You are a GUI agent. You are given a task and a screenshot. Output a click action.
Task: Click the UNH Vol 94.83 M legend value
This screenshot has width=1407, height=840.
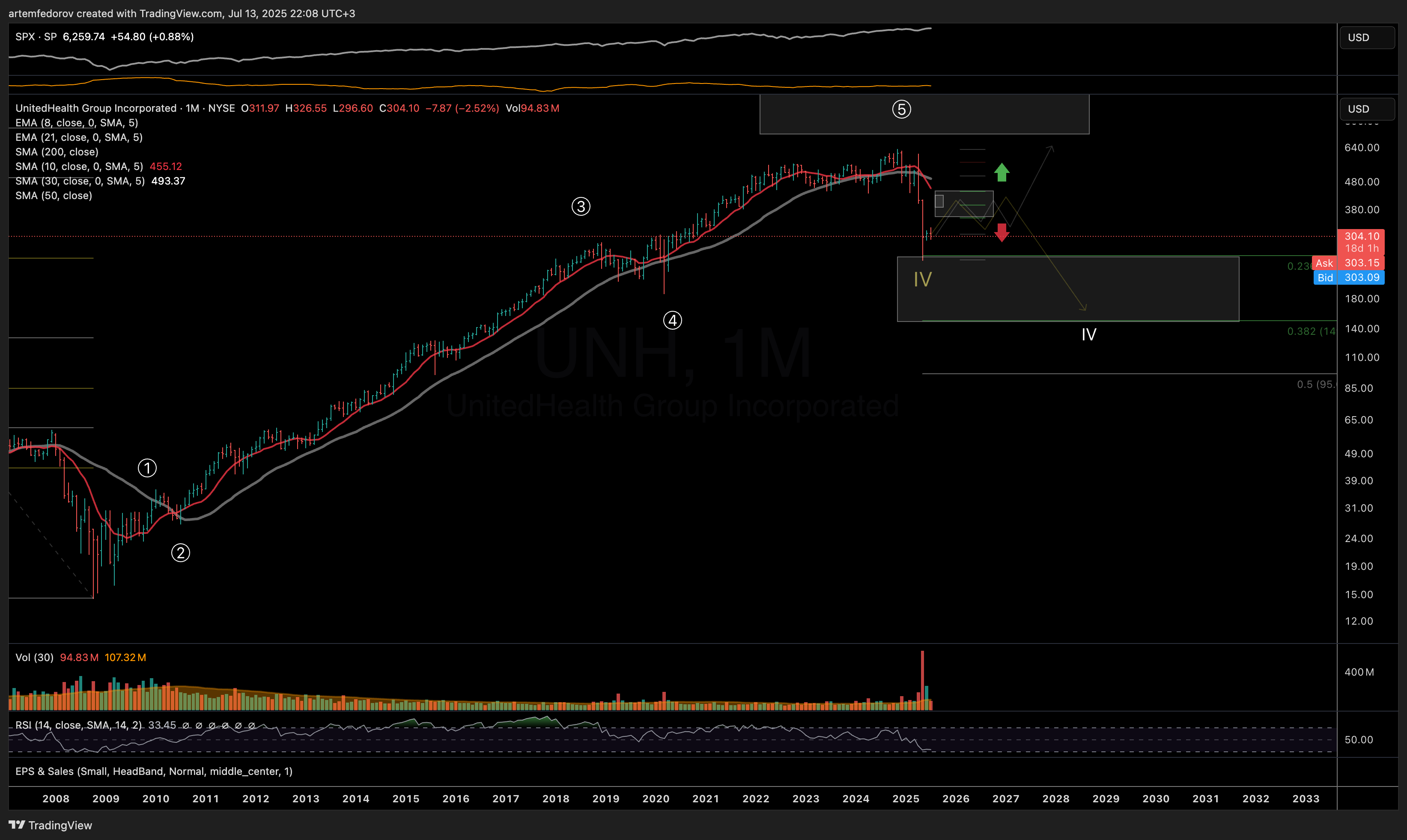coord(532,108)
